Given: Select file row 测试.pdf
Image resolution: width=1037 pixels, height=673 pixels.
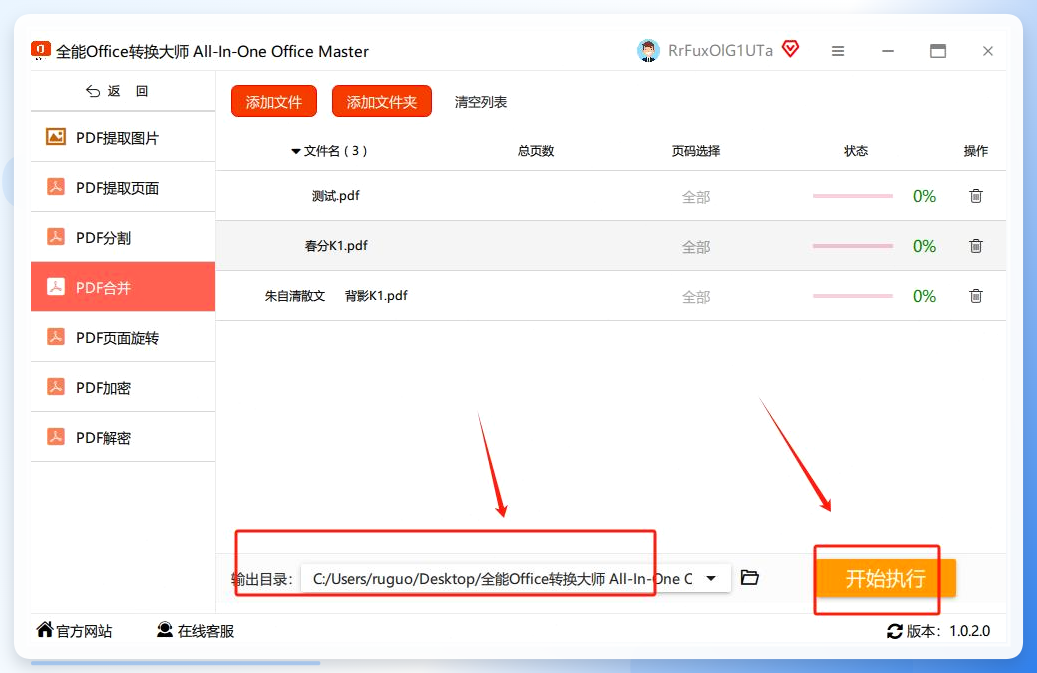Looking at the screenshot, I should click(610, 196).
